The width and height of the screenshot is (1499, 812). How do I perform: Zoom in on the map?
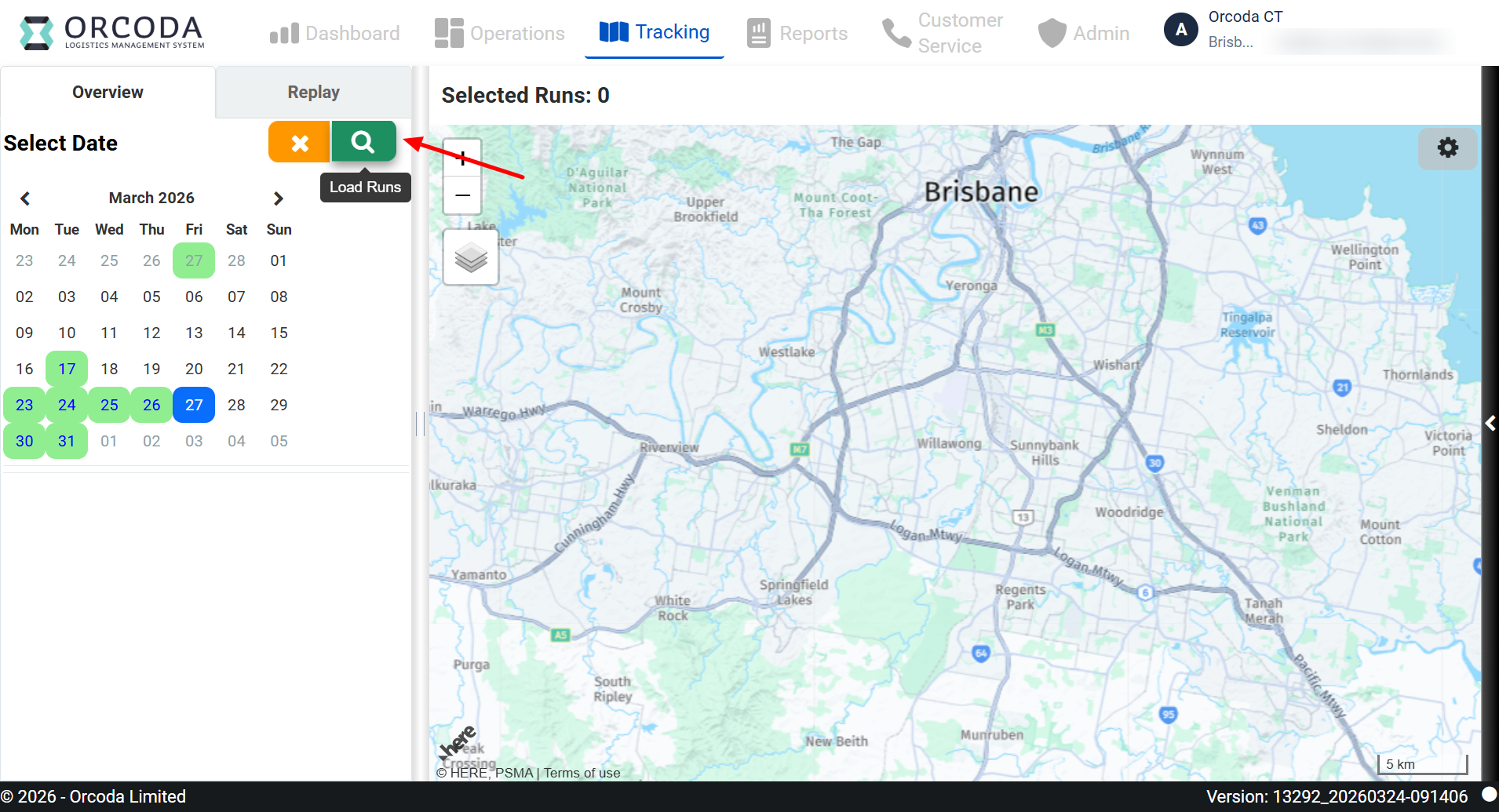(462, 158)
